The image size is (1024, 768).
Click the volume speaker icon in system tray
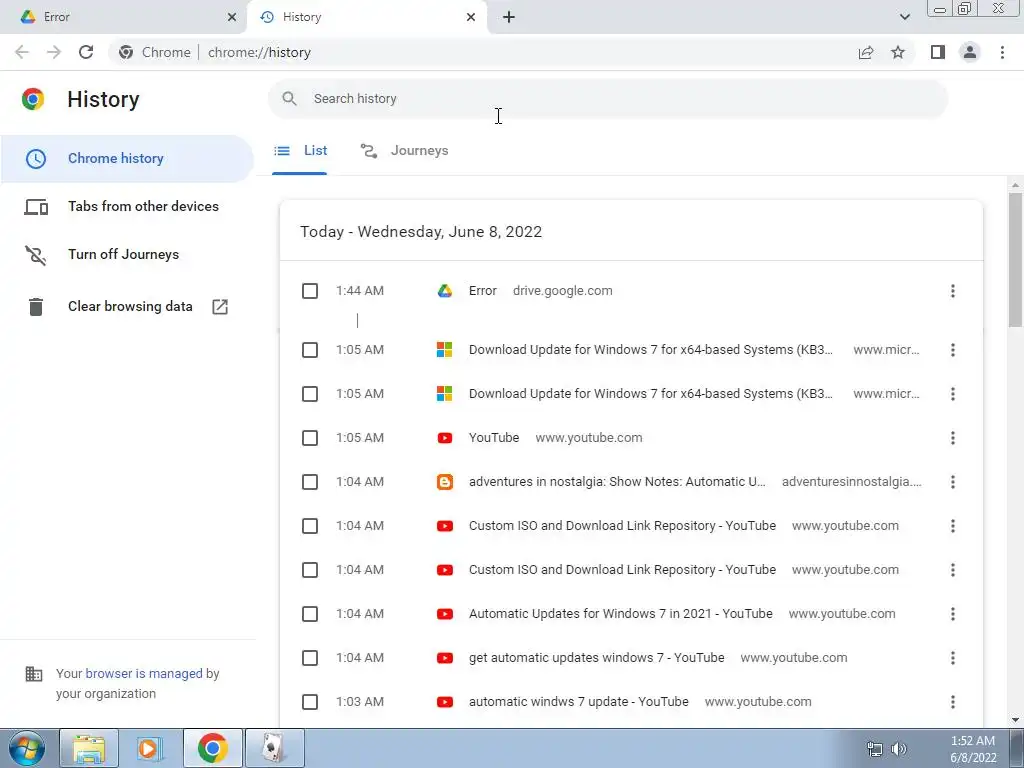tap(899, 749)
